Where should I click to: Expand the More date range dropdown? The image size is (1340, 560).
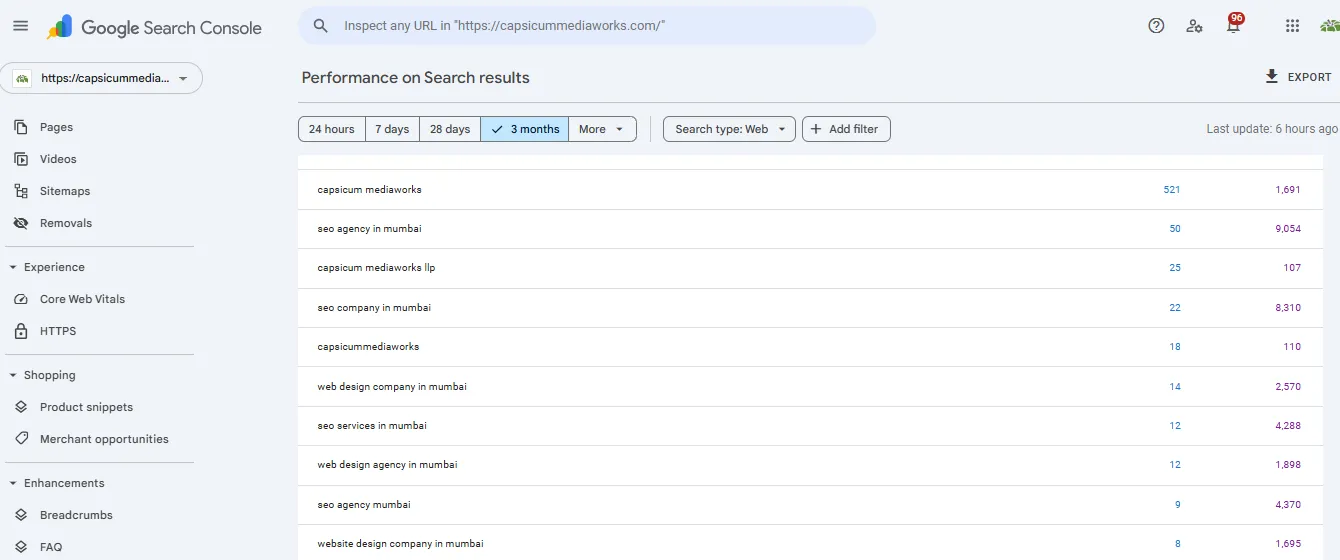(x=602, y=129)
